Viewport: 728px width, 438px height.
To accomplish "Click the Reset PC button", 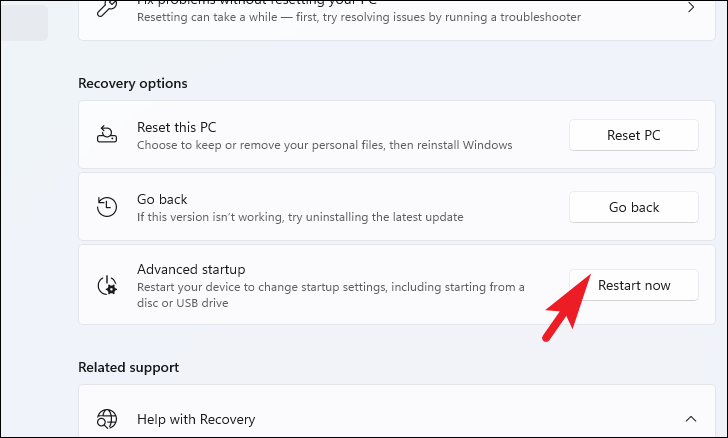I will click(634, 135).
